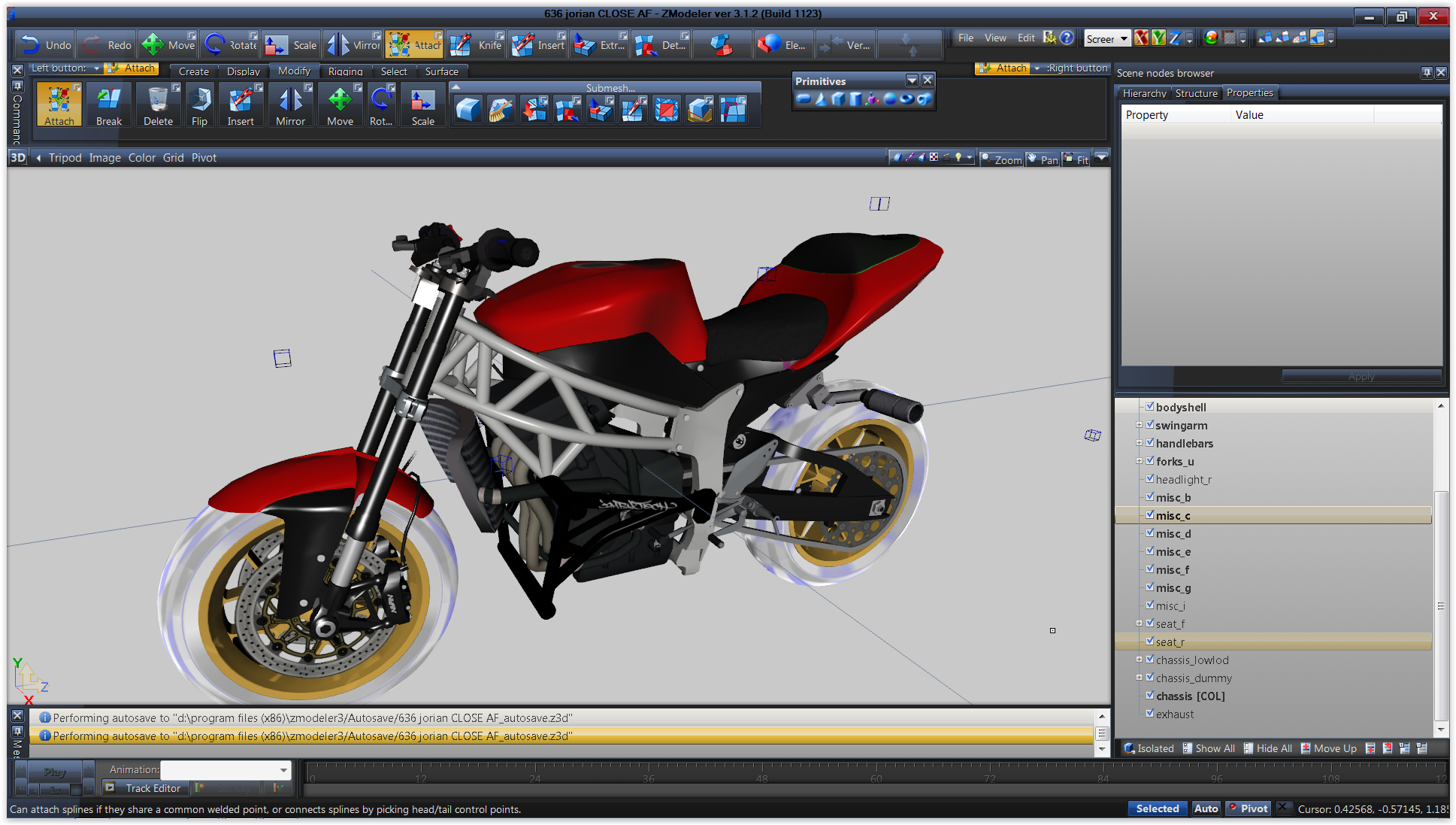Viewport: 1456px width, 825px height.
Task: Toggle the Y axis constraint
Action: pos(1158,38)
